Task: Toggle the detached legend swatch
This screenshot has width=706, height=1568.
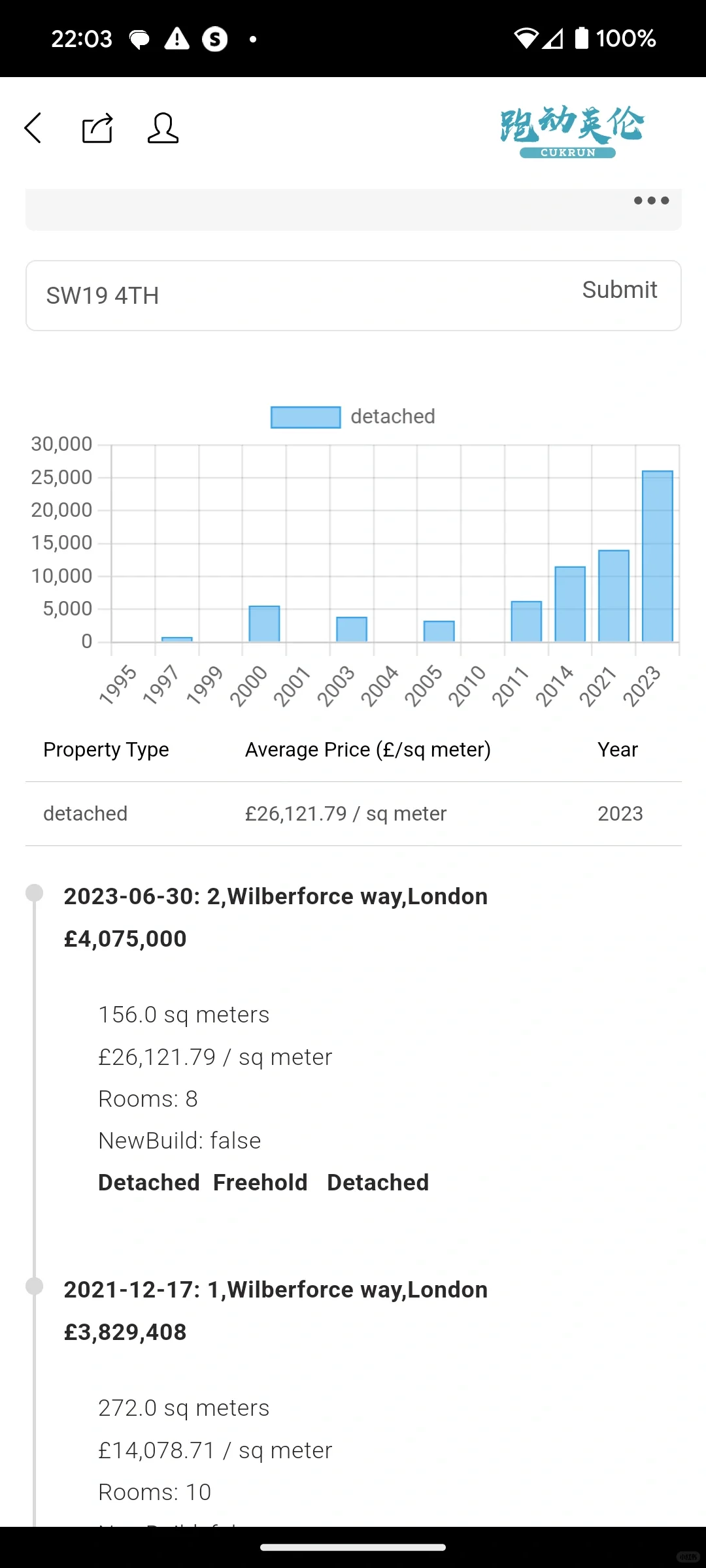Action: pyautogui.click(x=305, y=417)
